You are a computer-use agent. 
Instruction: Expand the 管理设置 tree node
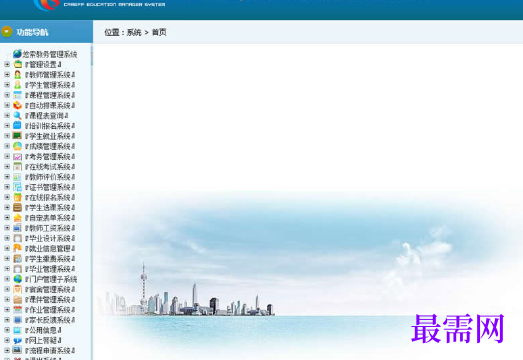tap(7, 64)
